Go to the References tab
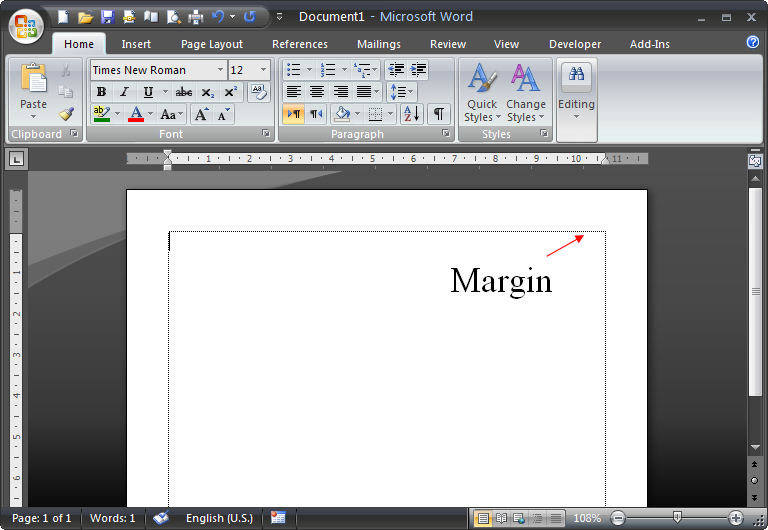 300,44
